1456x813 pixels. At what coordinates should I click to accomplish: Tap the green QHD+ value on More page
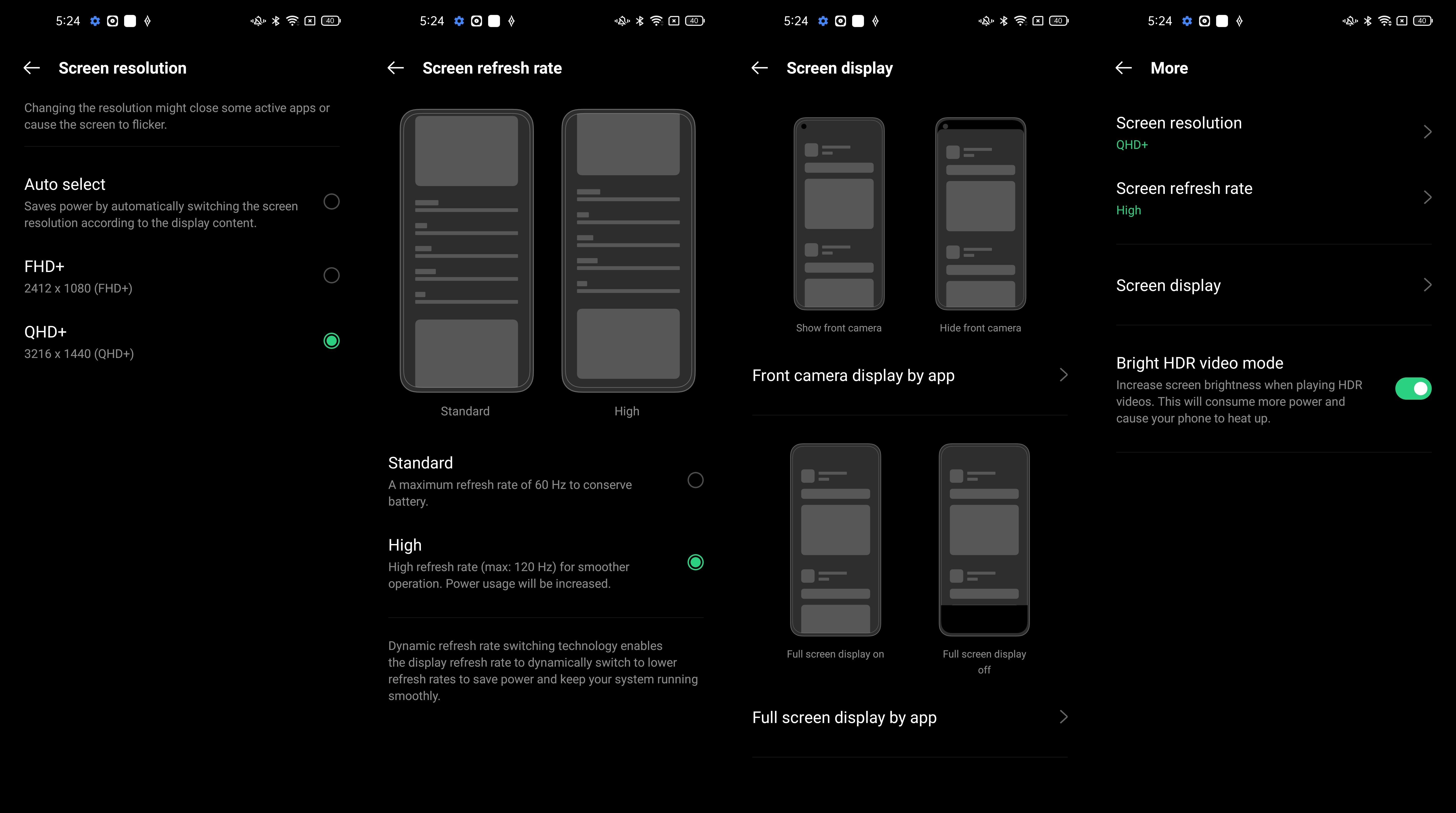click(x=1132, y=145)
